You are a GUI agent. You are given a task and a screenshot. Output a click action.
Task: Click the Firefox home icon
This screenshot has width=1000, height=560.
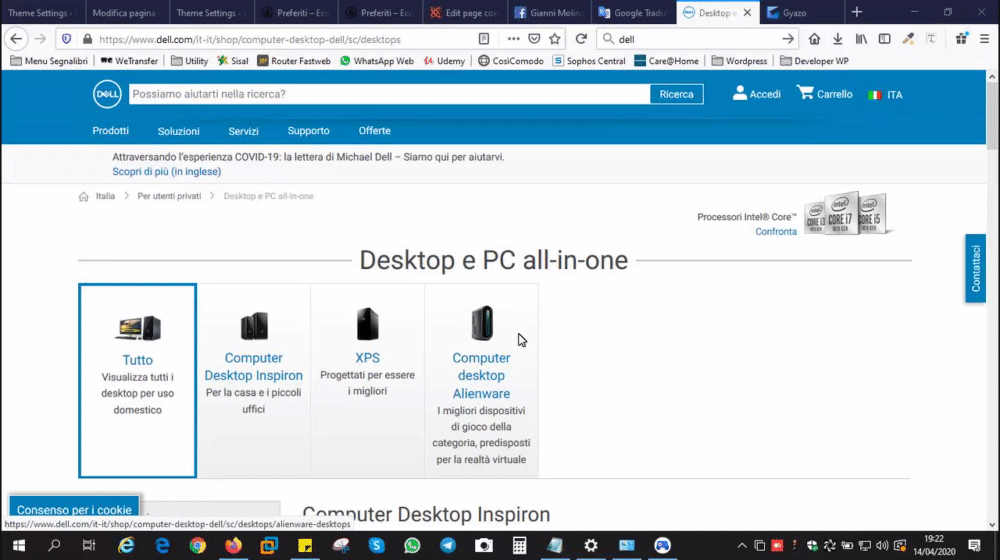[814, 39]
